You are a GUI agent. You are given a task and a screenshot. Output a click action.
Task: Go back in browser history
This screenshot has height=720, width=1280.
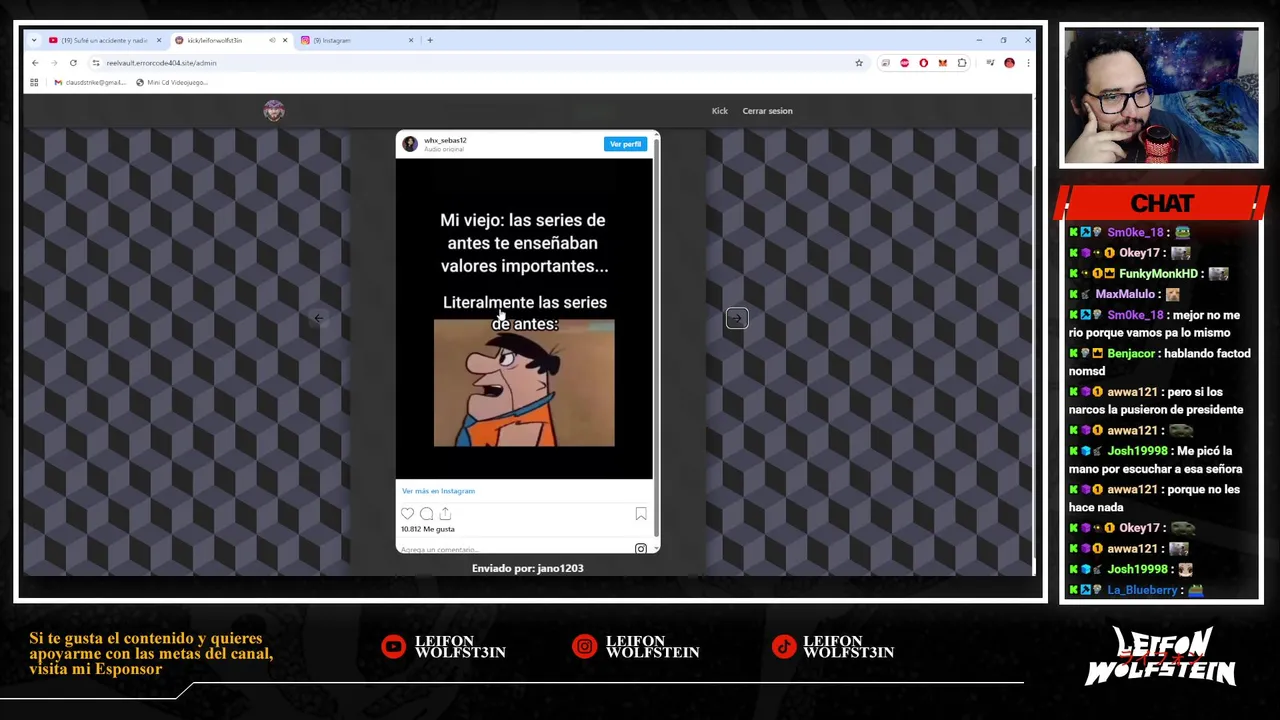tap(35, 63)
